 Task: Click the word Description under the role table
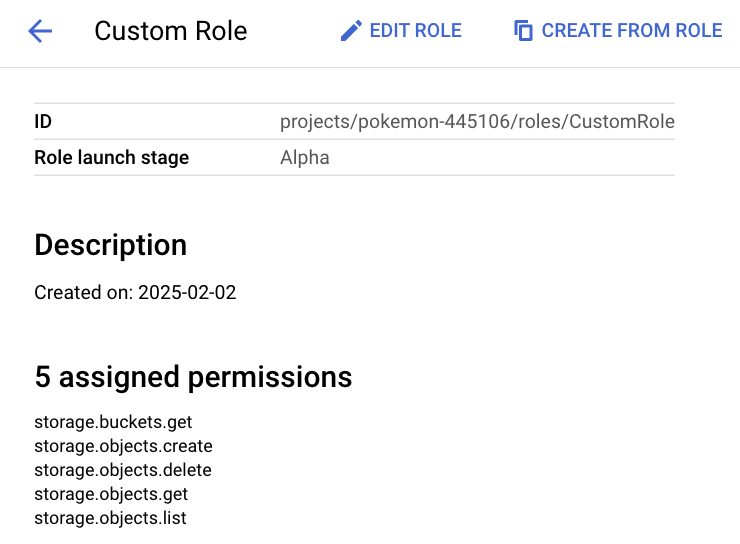click(x=110, y=245)
